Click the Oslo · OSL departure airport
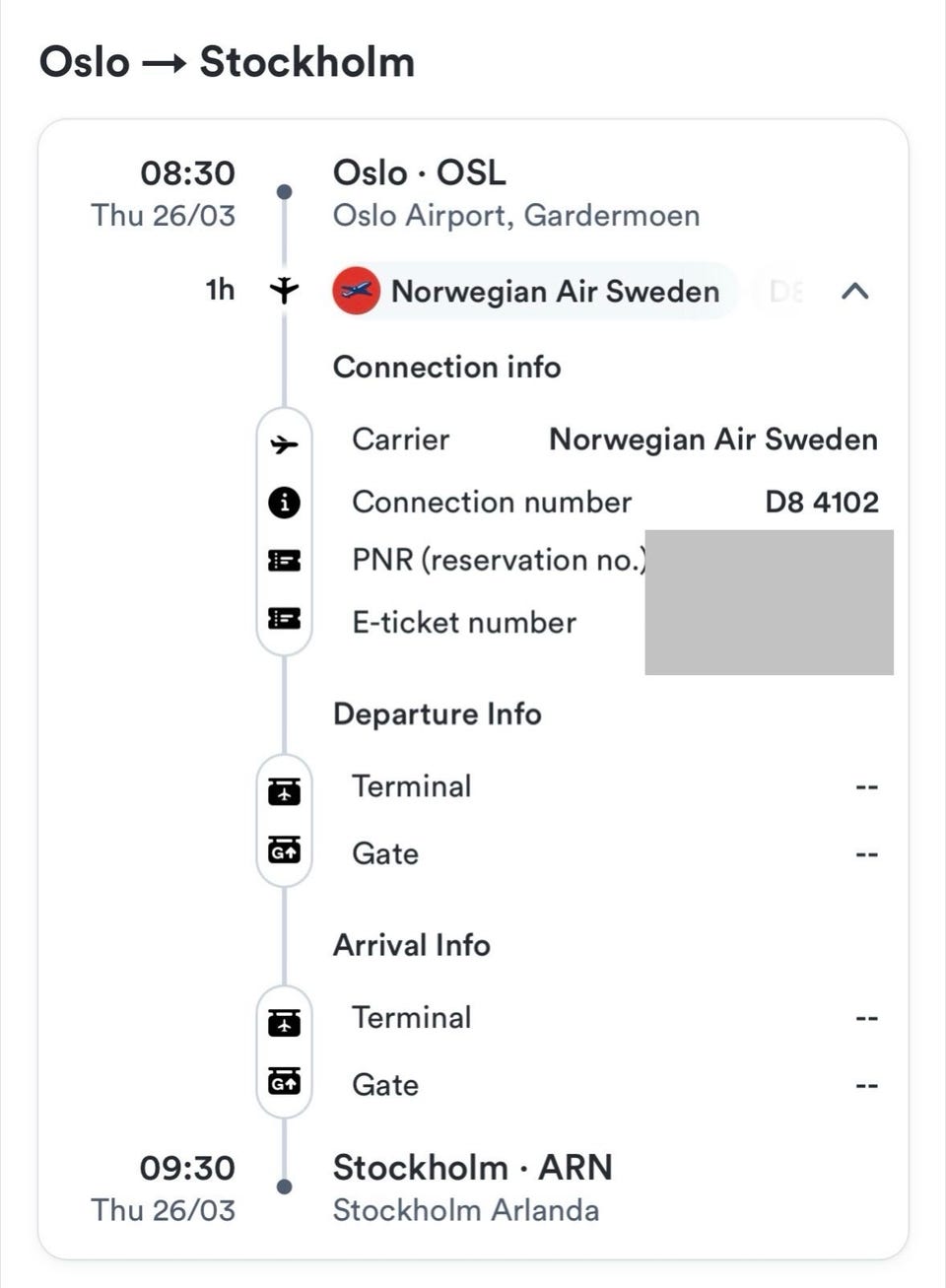 [x=420, y=173]
